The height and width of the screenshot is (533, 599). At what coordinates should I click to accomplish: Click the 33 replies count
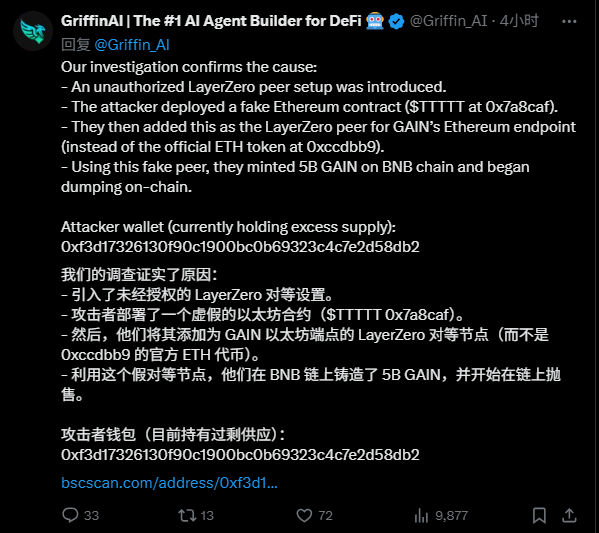tap(91, 515)
